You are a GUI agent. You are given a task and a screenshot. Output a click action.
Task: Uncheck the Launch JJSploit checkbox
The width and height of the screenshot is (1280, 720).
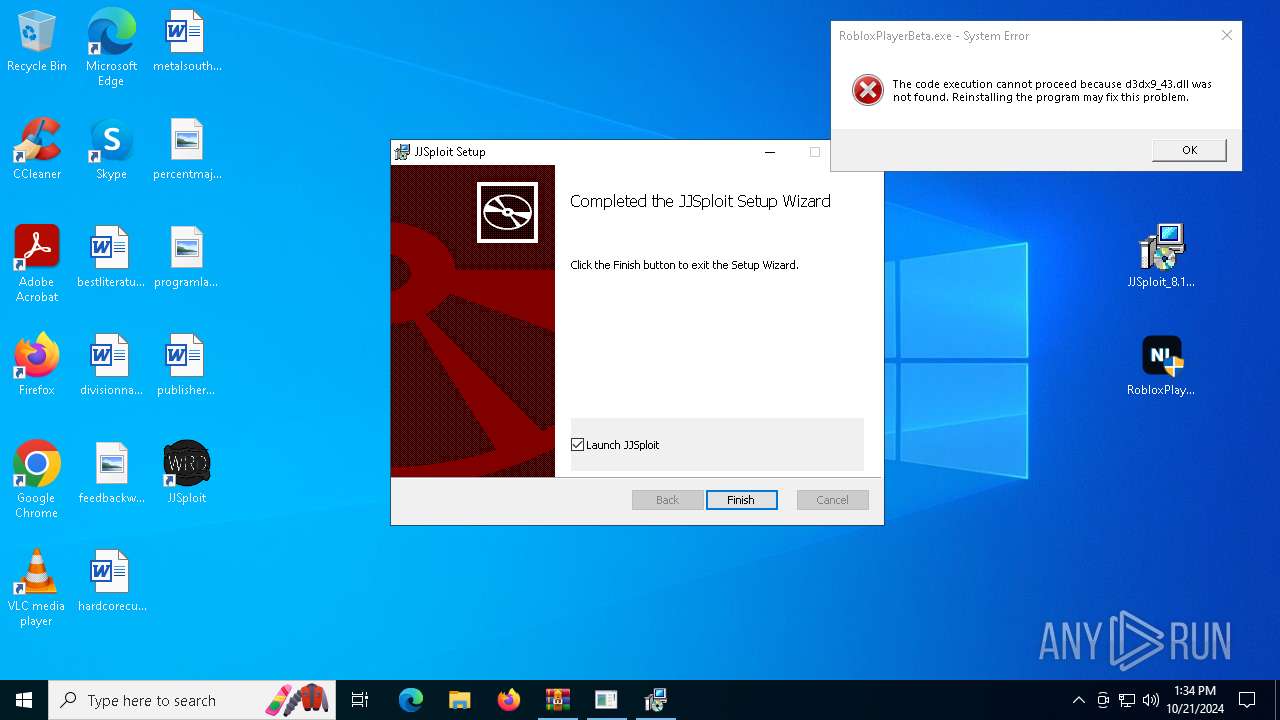pyautogui.click(x=577, y=445)
